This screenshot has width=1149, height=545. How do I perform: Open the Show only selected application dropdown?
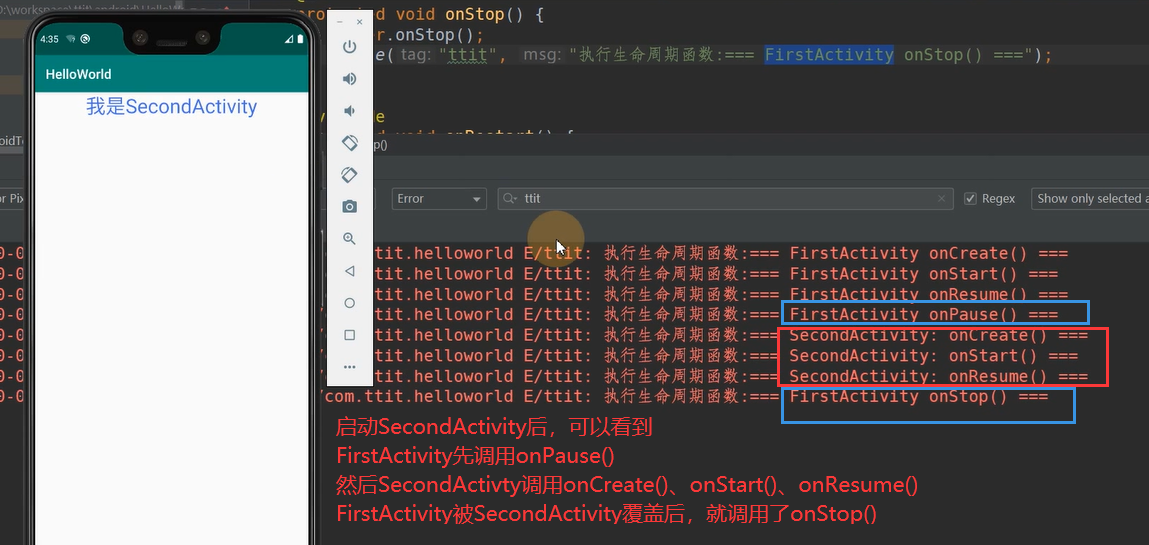click(1090, 199)
